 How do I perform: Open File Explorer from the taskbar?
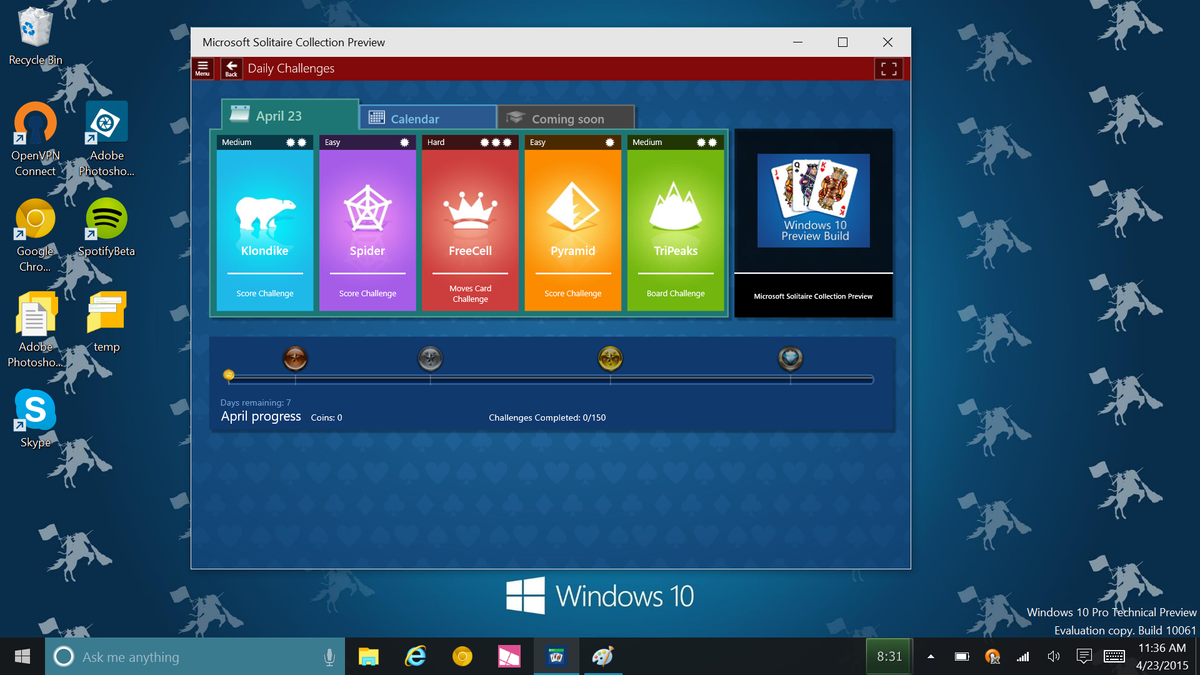tap(368, 657)
